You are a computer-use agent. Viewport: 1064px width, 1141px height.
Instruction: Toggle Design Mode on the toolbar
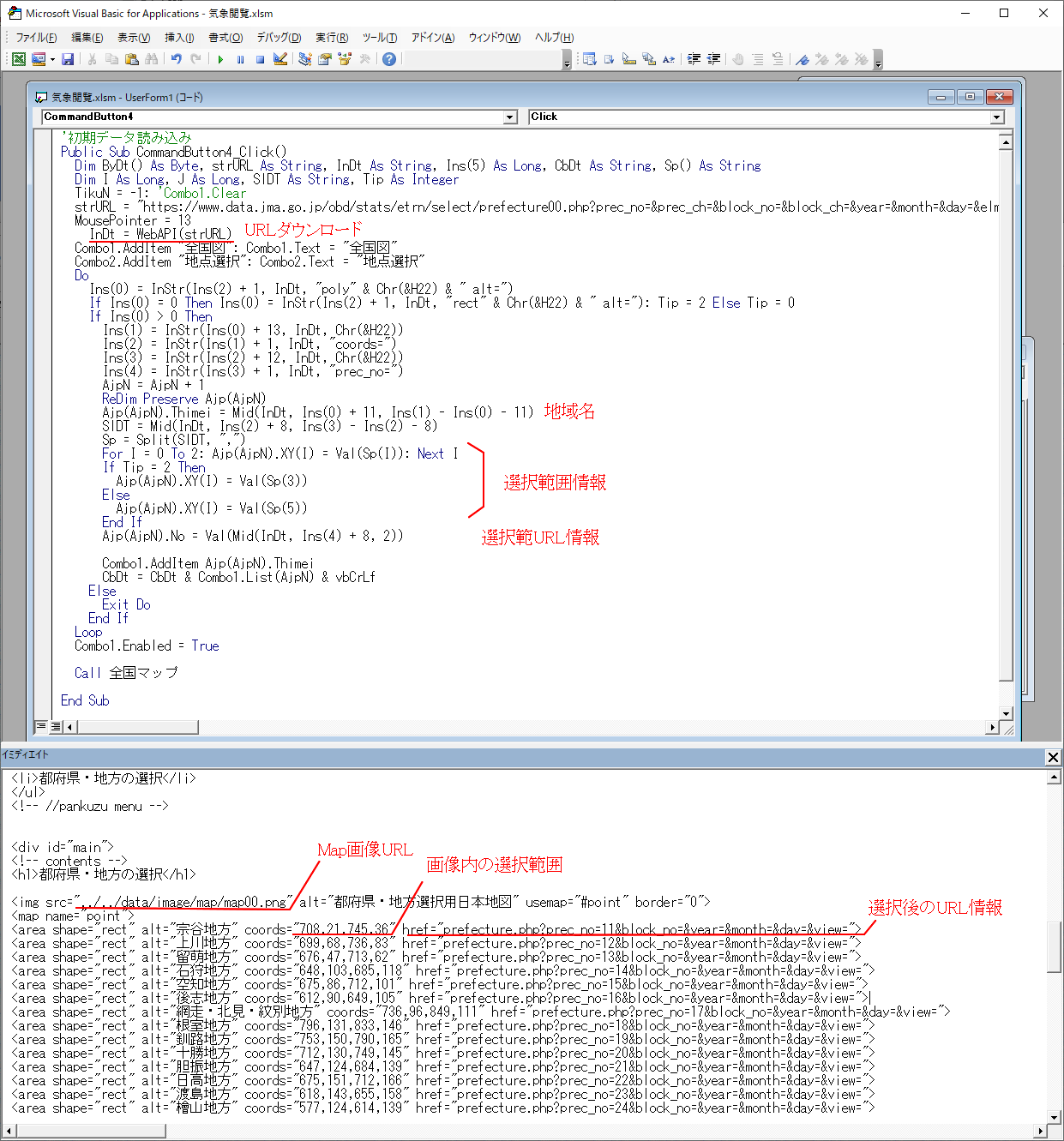[x=280, y=59]
